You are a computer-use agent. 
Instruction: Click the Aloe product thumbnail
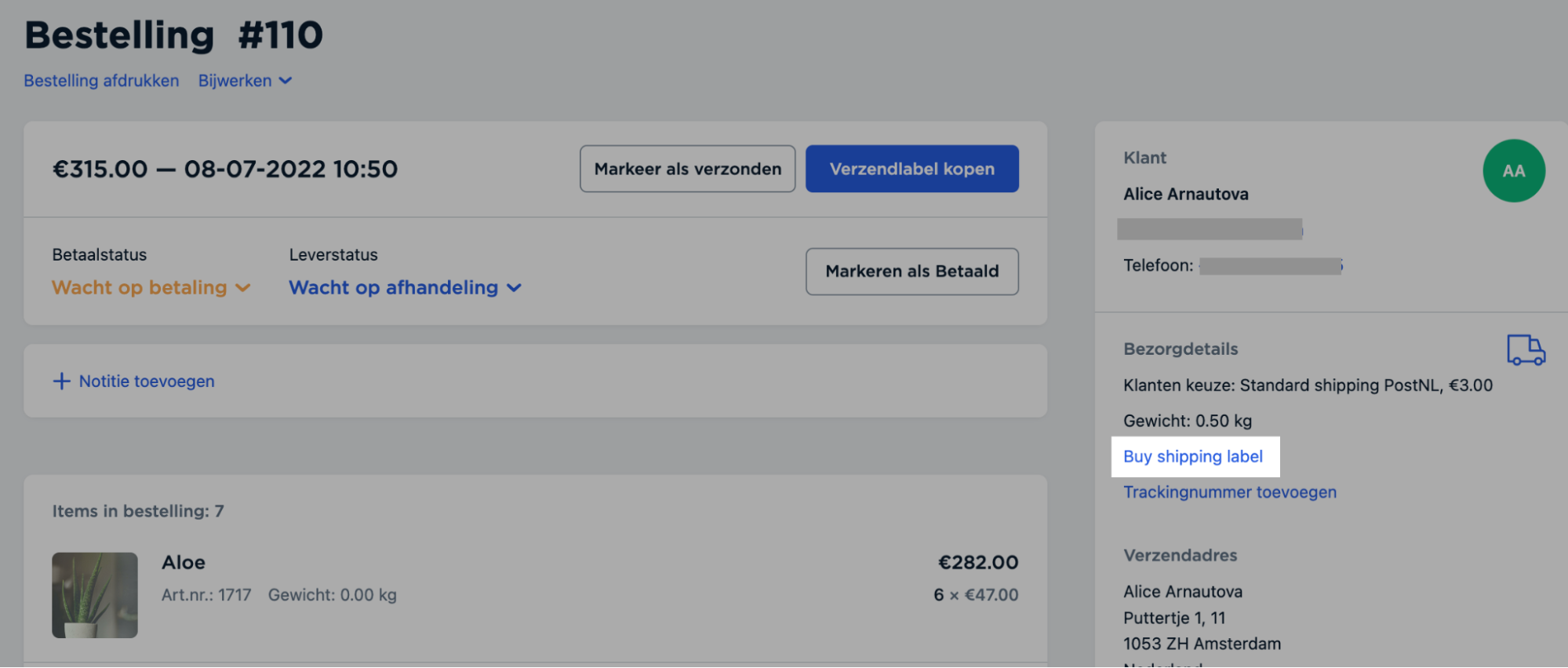pos(94,594)
